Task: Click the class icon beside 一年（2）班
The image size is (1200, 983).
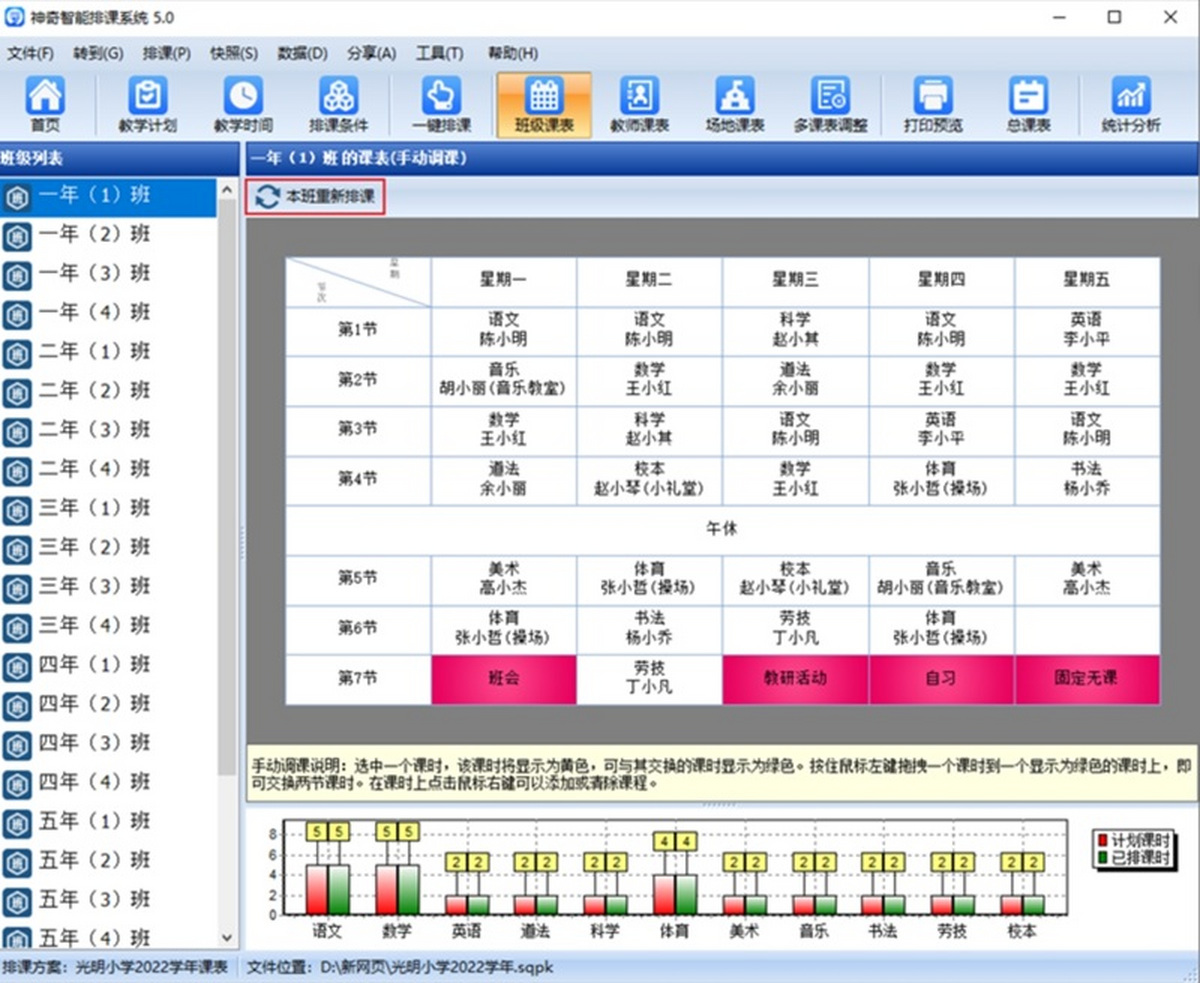Action: point(17,237)
